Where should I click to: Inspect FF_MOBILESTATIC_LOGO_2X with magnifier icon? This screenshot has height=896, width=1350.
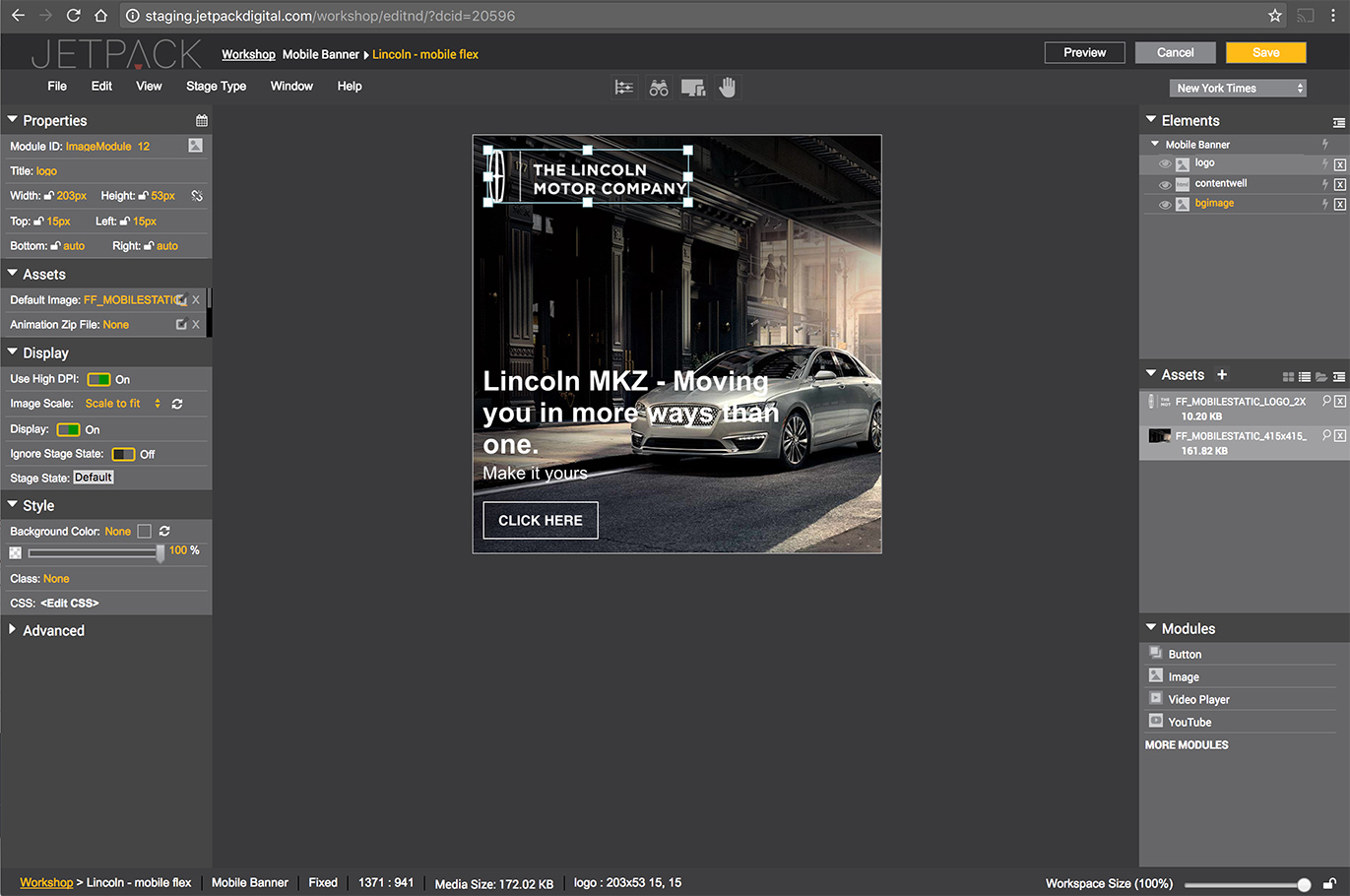click(x=1326, y=401)
